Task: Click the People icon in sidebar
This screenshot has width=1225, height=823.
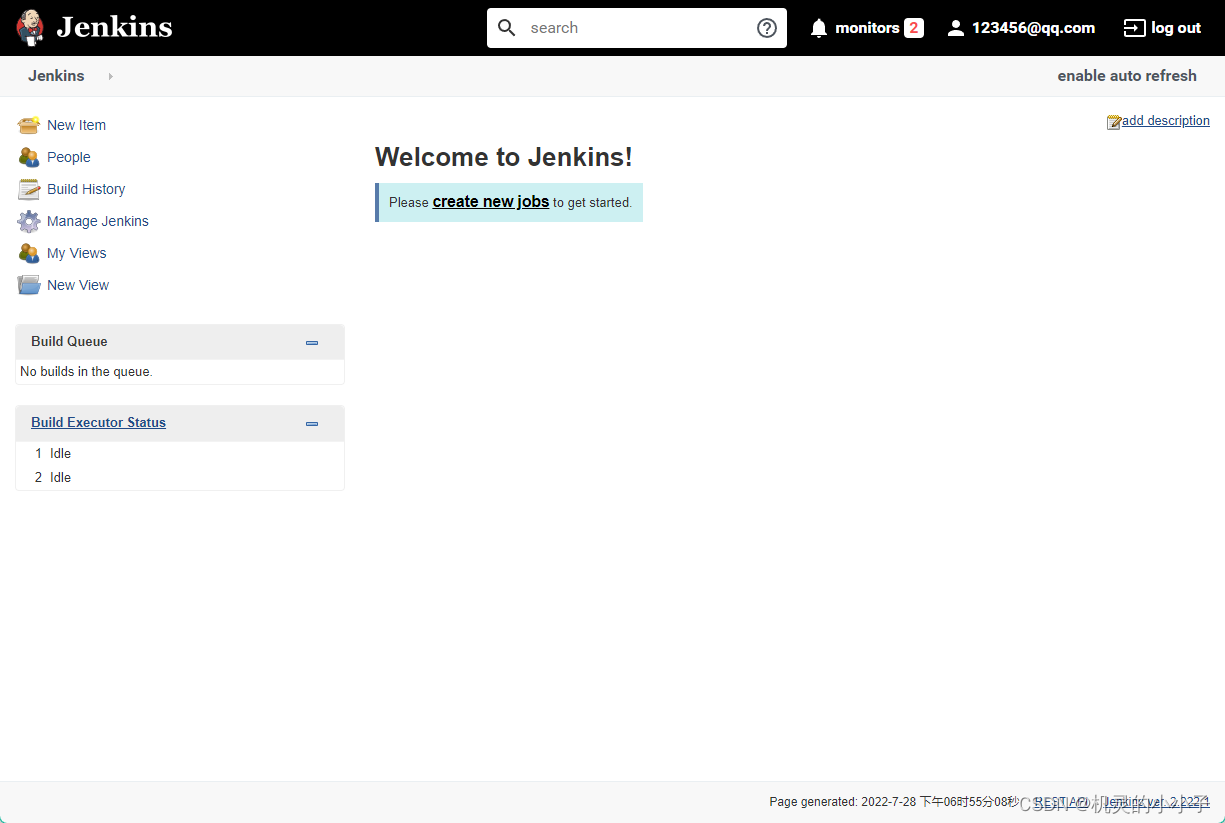Action: 29,157
